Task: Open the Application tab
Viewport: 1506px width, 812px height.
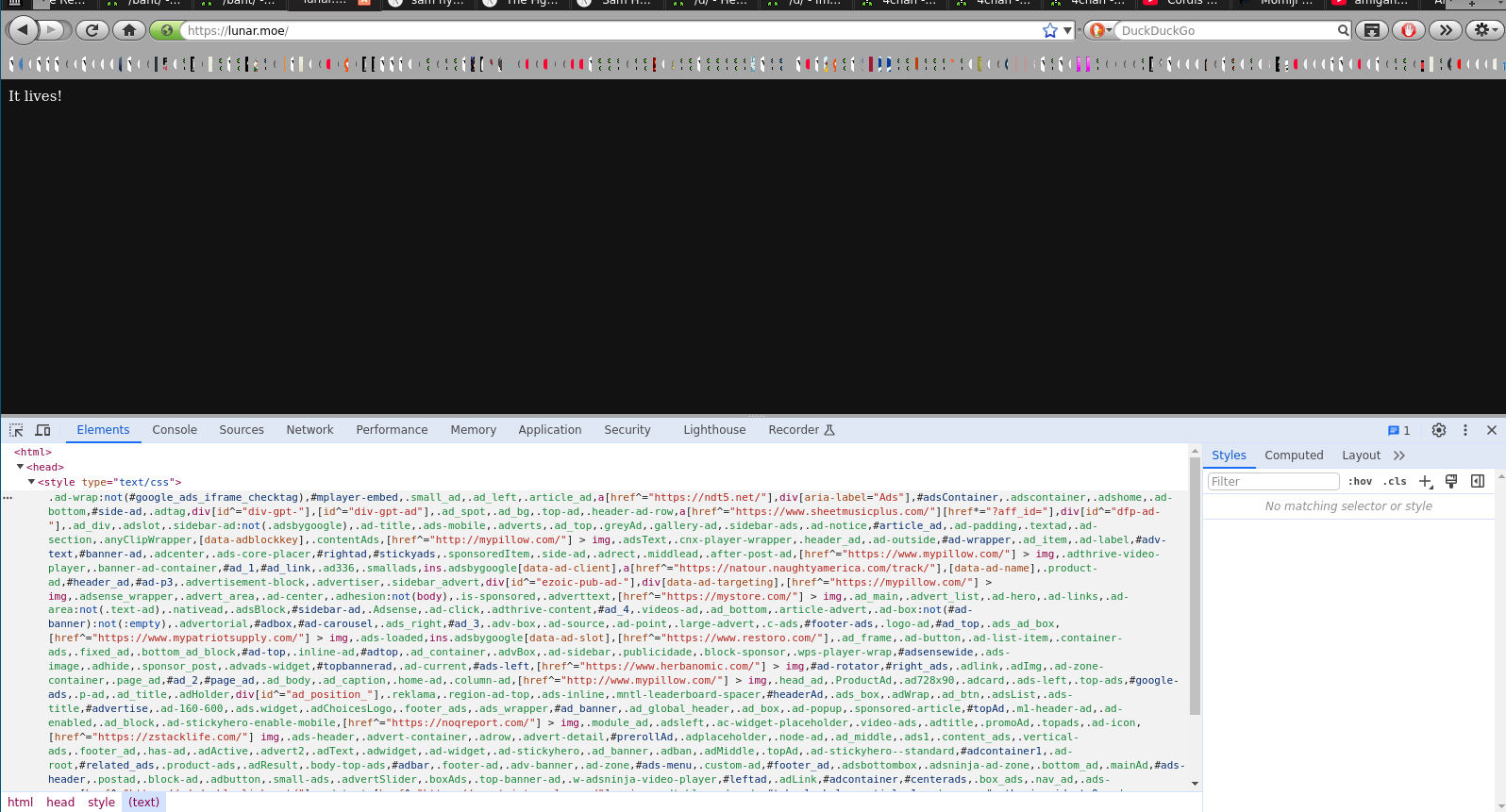Action: point(549,430)
